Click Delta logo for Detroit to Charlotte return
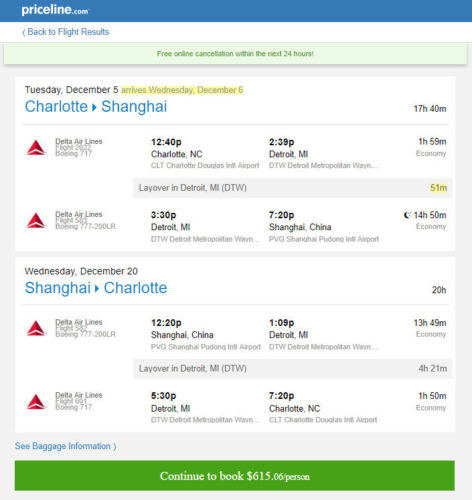The width and height of the screenshot is (472, 500). (x=36, y=402)
